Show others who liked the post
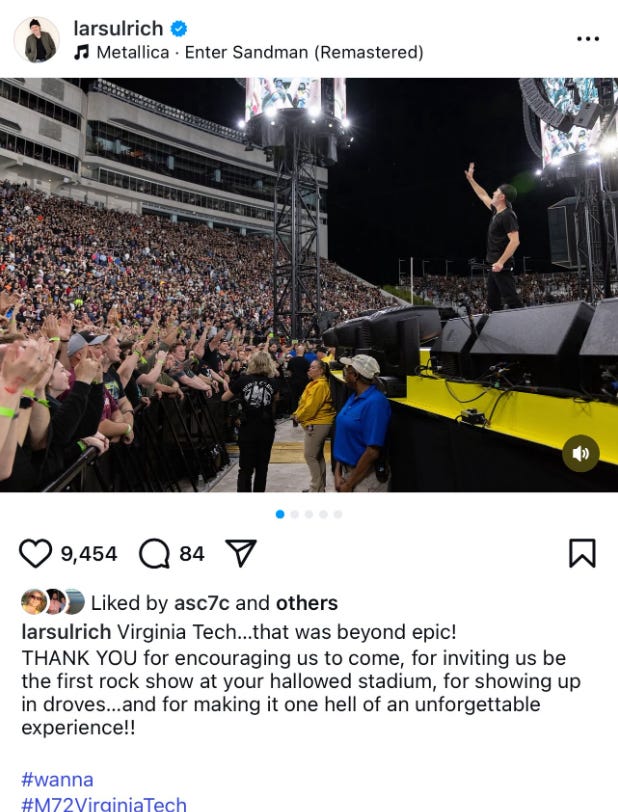 click(x=307, y=603)
